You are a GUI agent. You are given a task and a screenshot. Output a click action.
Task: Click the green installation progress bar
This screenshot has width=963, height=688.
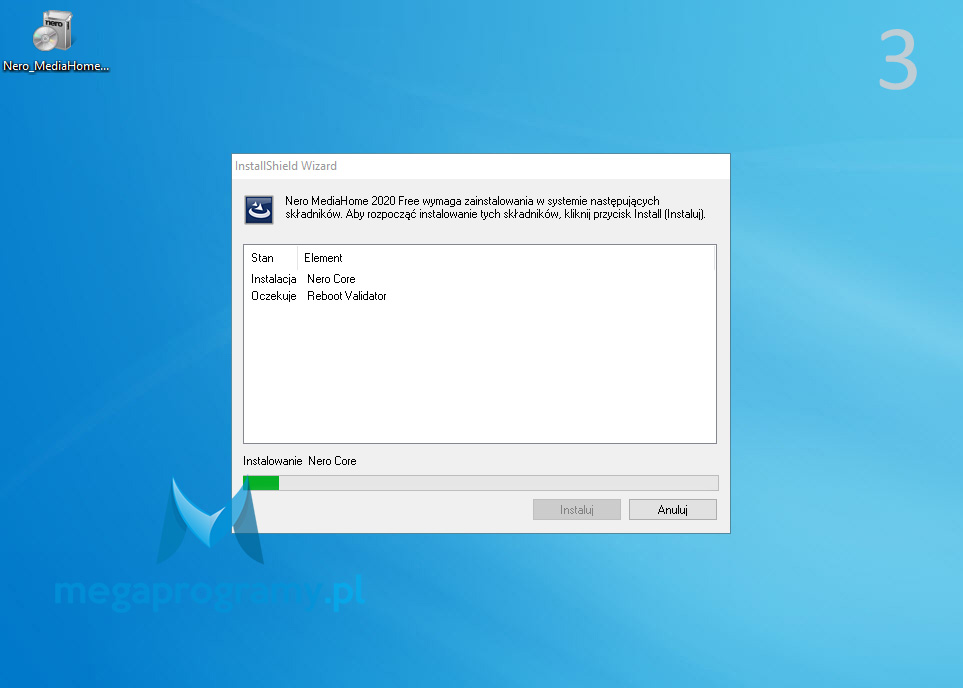click(x=481, y=483)
